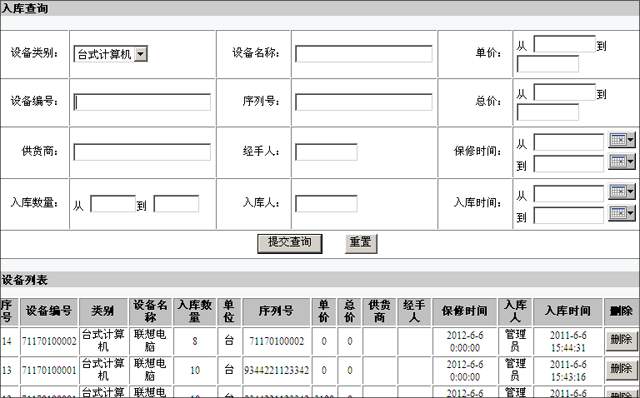Open calendar picker for 保修时间 到 field
Image resolution: width=640 pixels, height=398 pixels.
click(622, 162)
